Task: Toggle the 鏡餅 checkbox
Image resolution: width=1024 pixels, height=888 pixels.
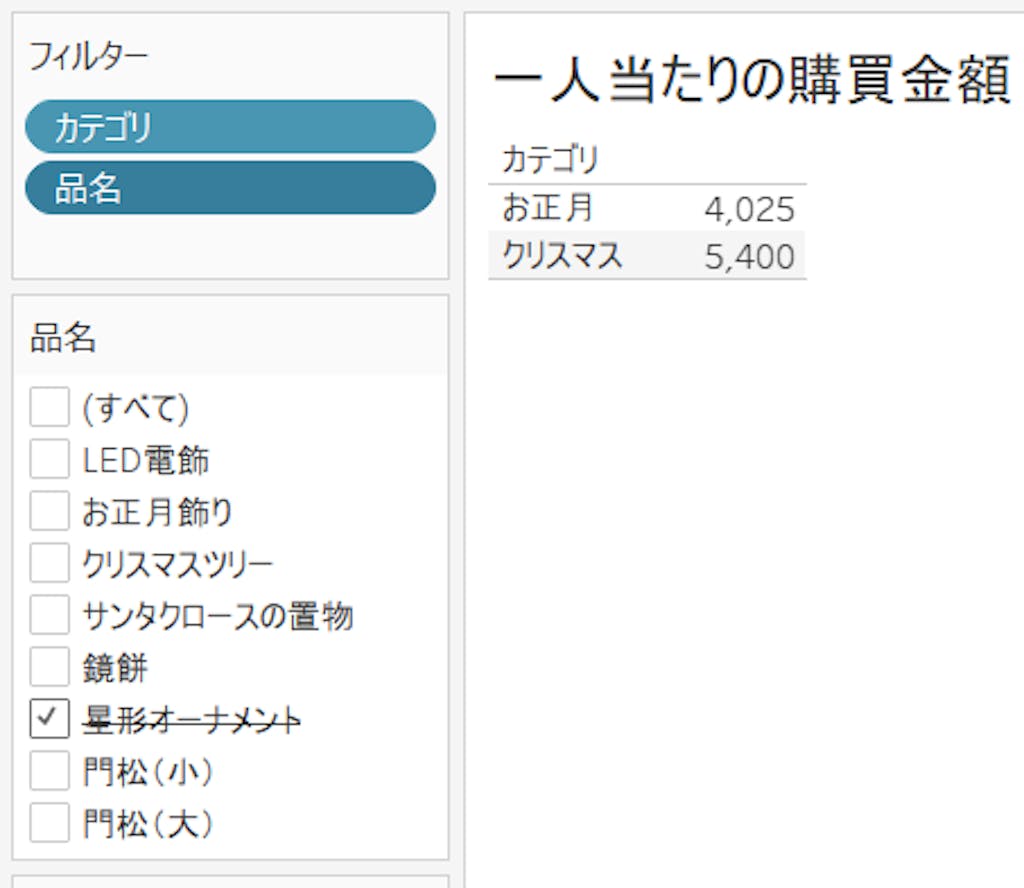Action: [x=49, y=667]
